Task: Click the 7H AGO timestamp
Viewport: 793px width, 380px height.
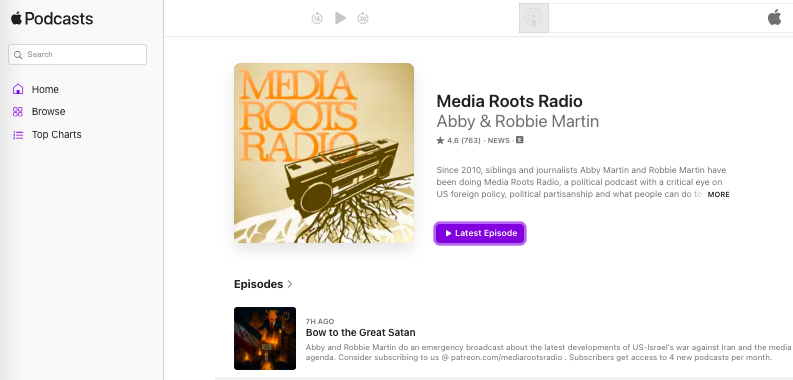Action: (320, 321)
